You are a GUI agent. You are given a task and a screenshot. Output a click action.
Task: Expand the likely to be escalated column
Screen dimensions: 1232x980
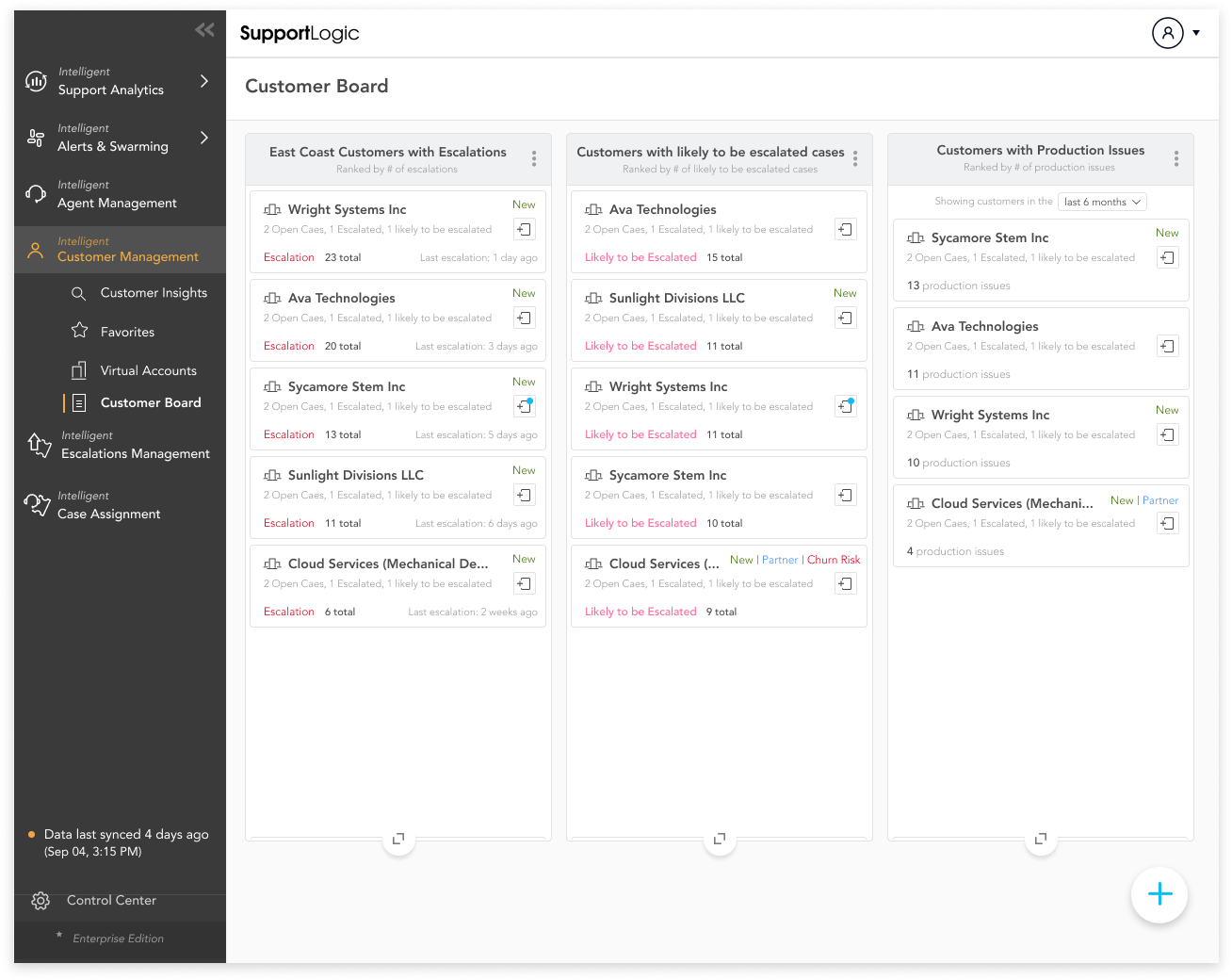720,839
